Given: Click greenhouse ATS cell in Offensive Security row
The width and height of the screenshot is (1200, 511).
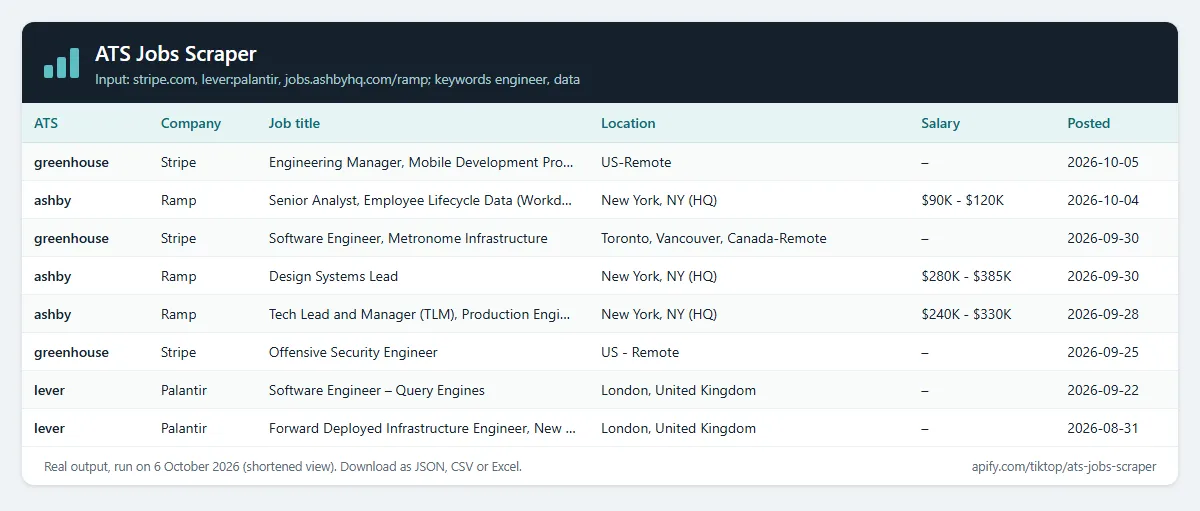Looking at the screenshot, I should 71,351.
